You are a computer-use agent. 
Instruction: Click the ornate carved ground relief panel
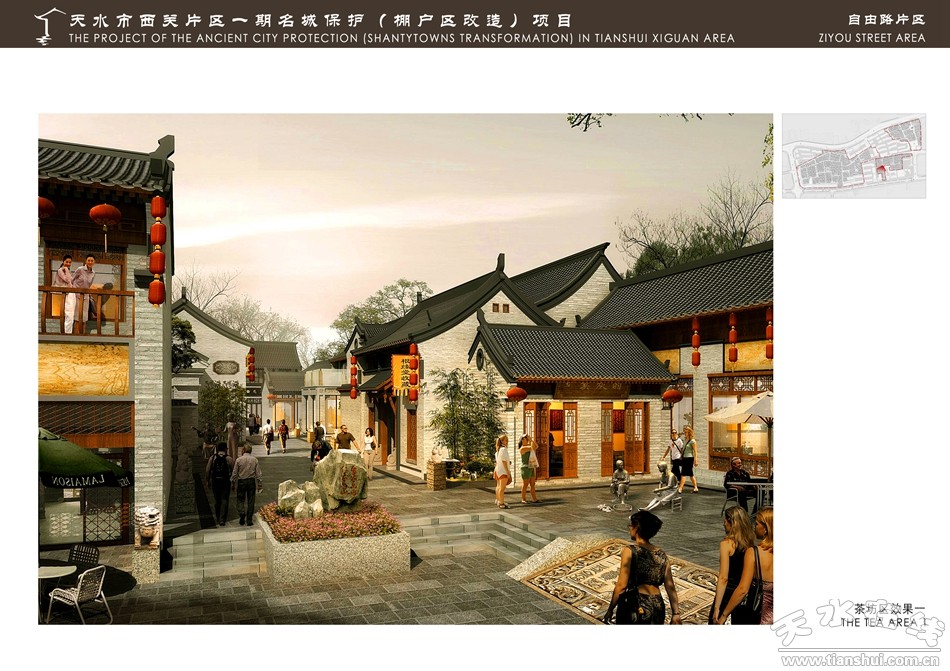click(600, 580)
